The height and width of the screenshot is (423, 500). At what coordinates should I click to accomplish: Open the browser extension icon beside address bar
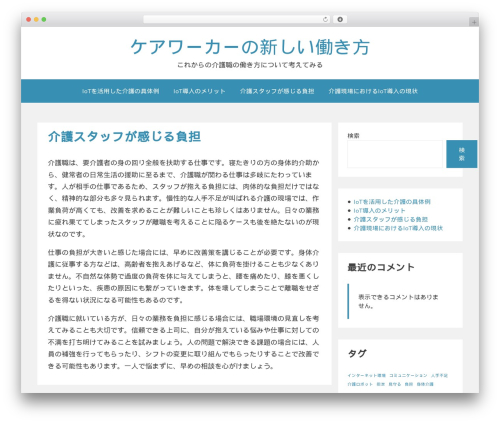pos(340,20)
